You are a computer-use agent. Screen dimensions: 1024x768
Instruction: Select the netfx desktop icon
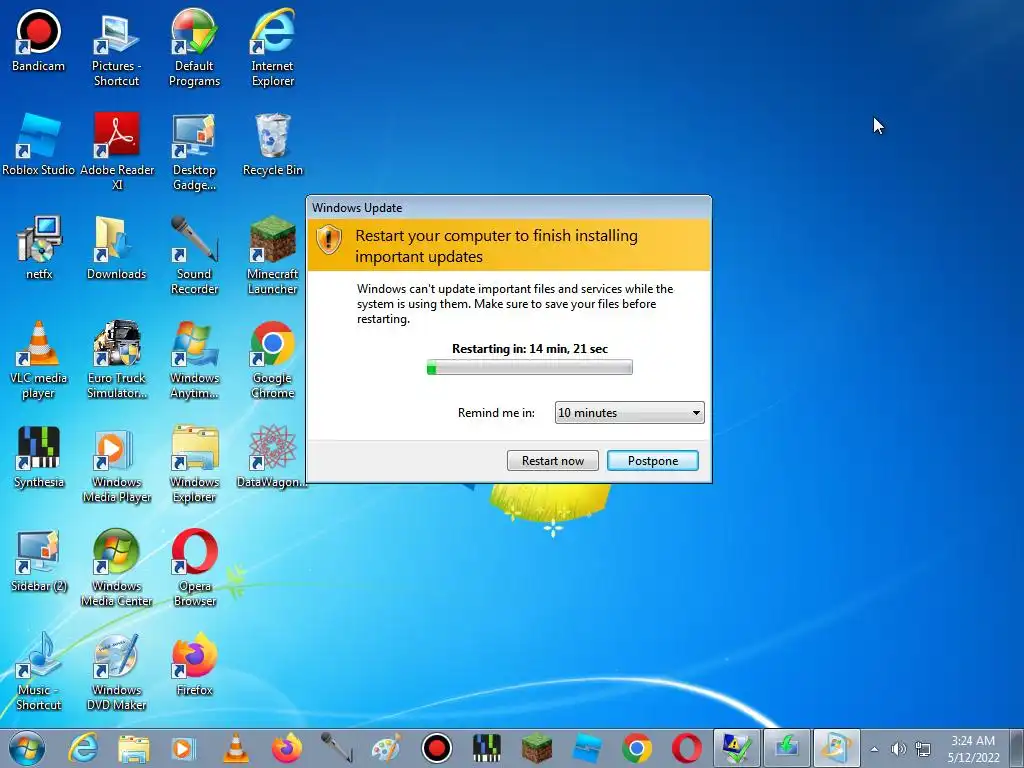[x=39, y=249]
